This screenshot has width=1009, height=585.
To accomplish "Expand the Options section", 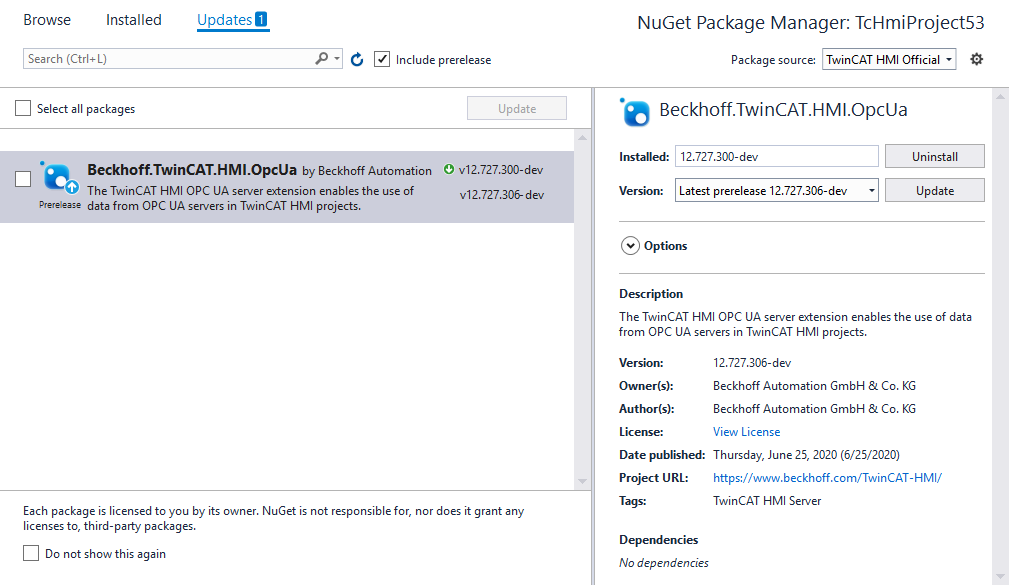I will (630, 246).
